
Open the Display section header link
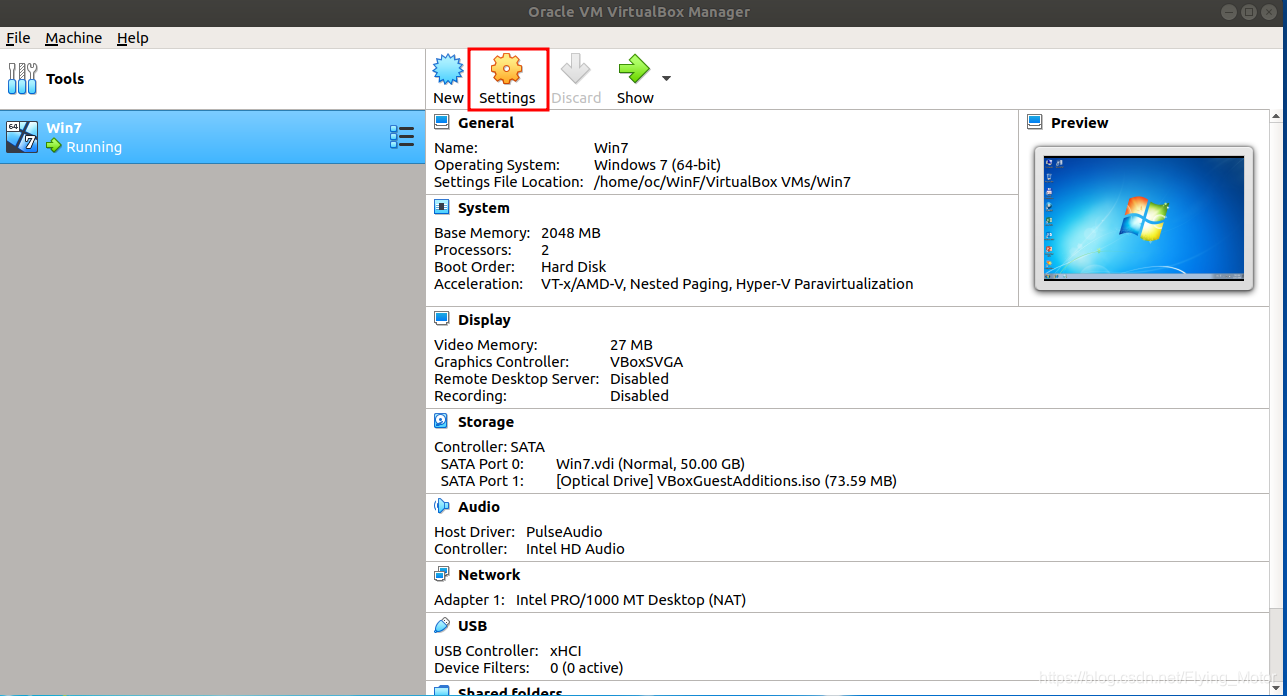point(484,320)
